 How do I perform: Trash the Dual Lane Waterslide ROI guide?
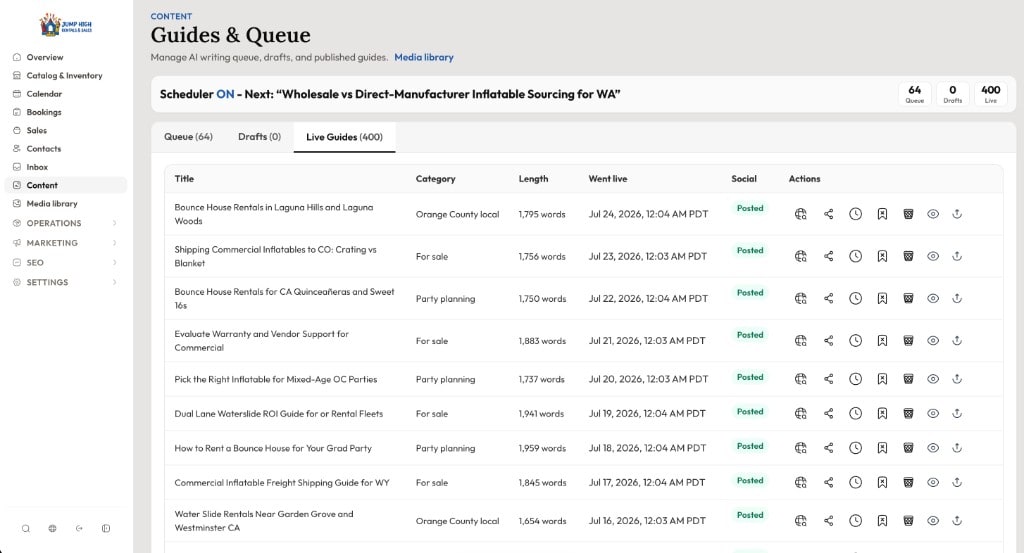click(x=908, y=413)
